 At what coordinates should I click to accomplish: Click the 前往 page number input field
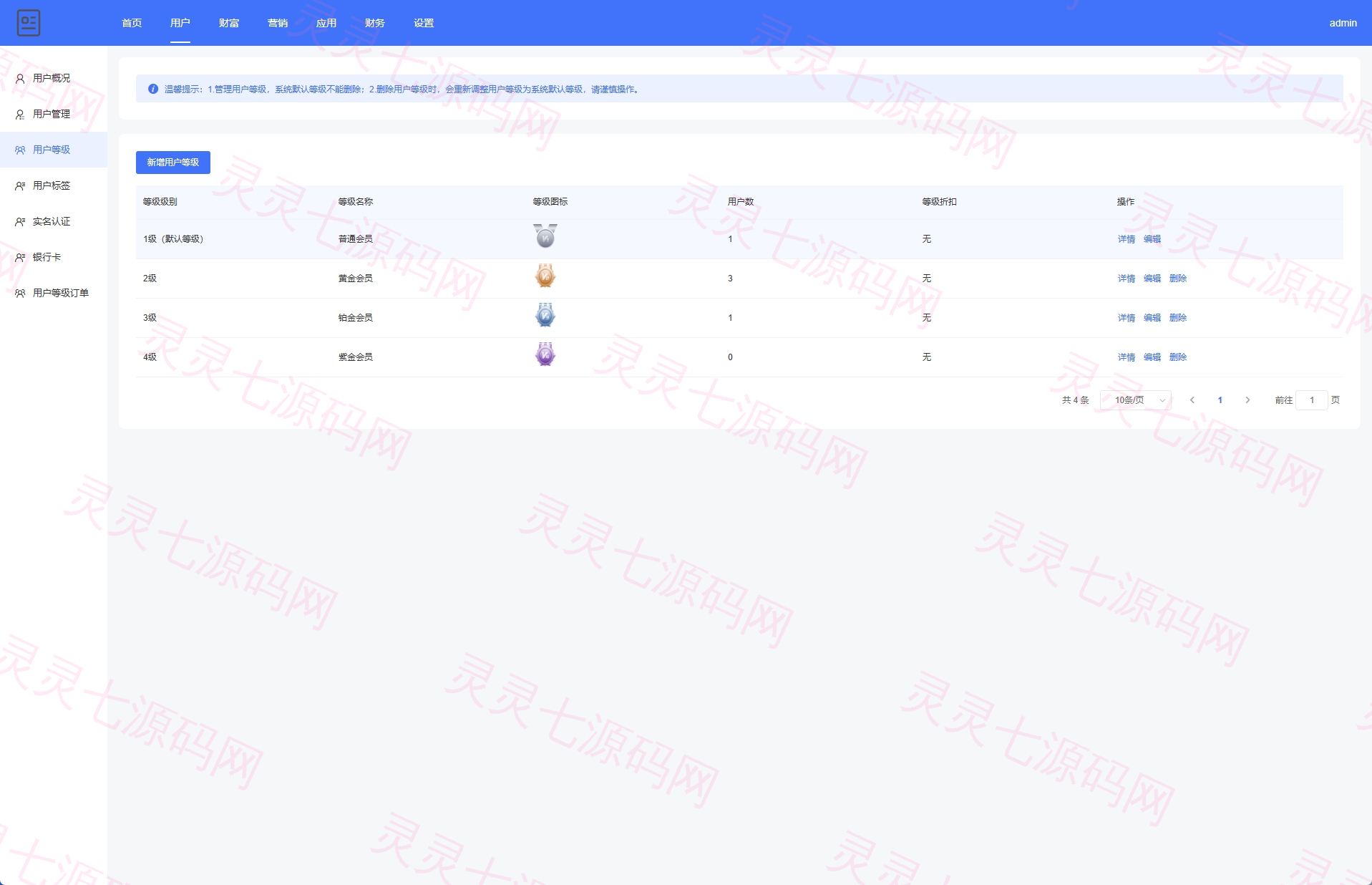coord(1312,400)
